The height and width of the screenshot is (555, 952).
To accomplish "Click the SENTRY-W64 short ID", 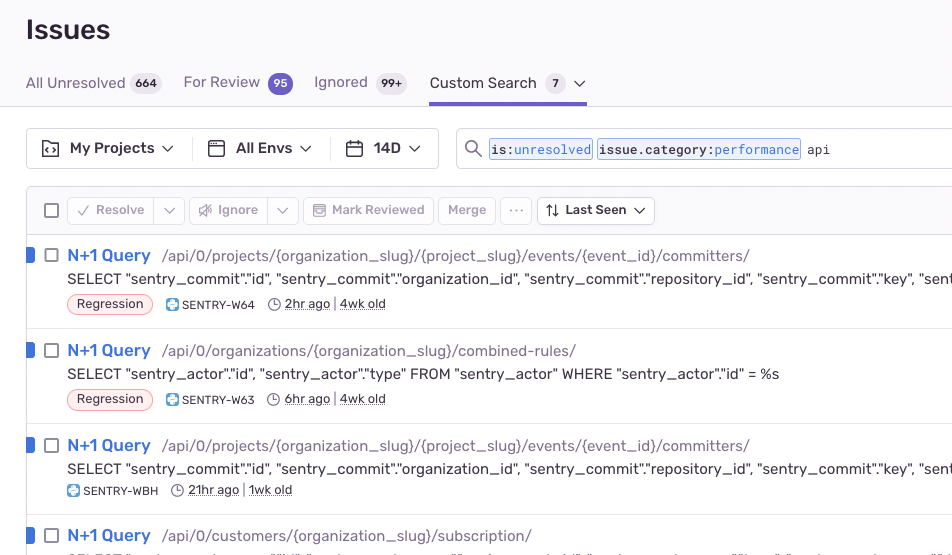I will pos(218,305).
